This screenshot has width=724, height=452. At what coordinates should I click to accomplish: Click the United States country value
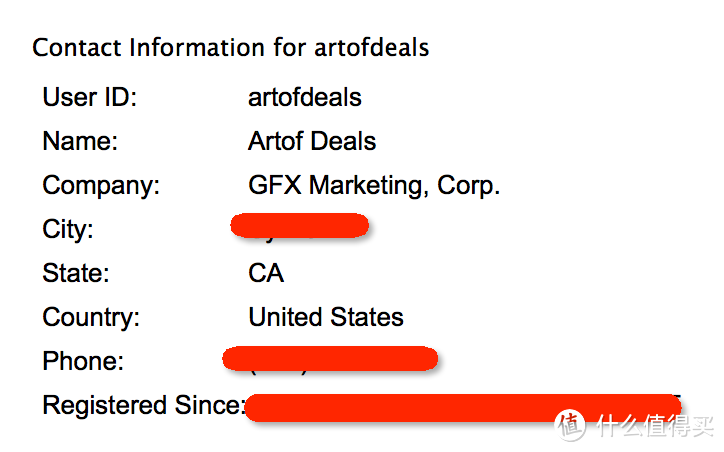(326, 317)
